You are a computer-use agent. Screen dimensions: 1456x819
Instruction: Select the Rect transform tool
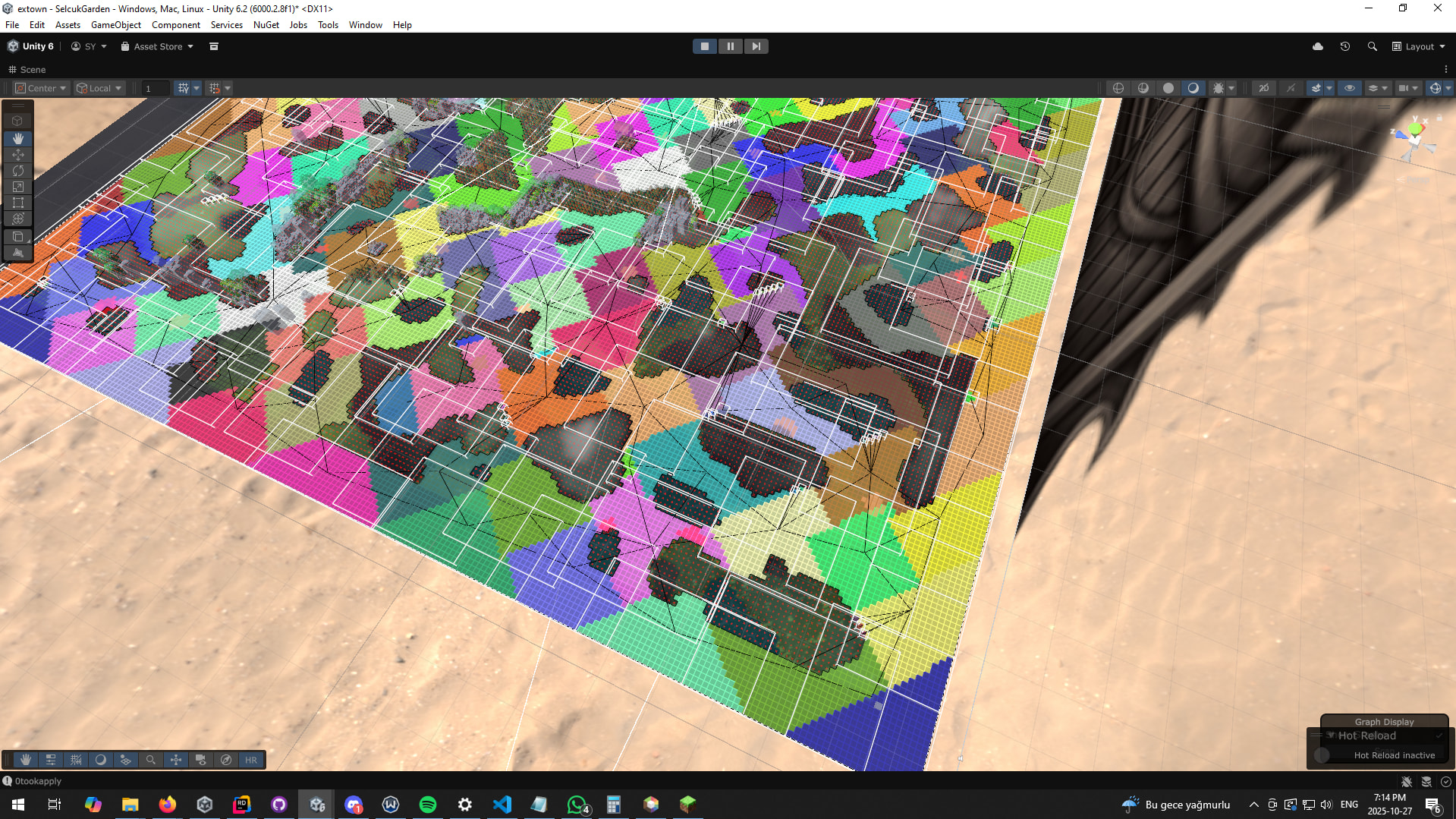pos(18,203)
